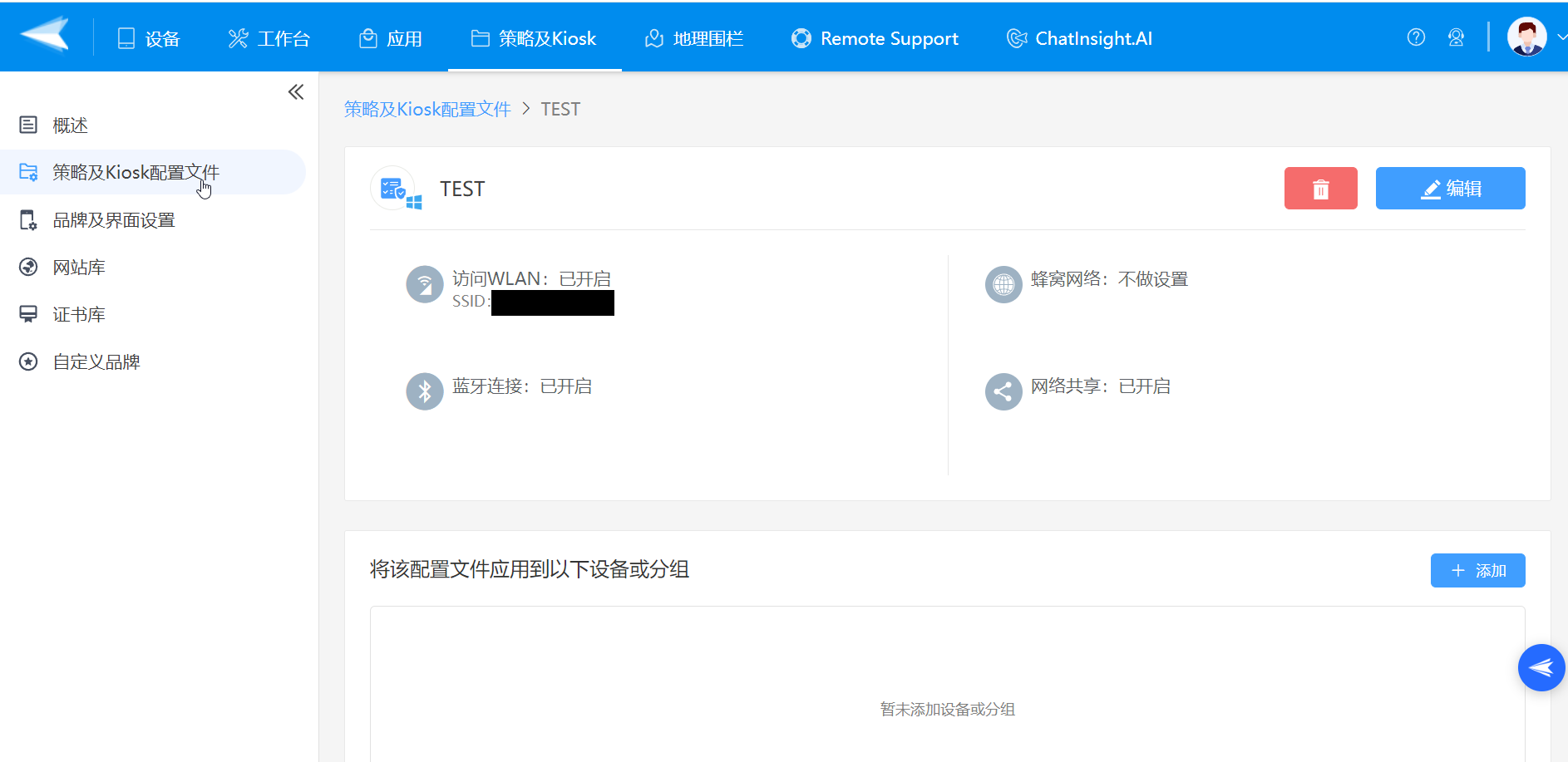Click the customer support headset icon
The image size is (1568, 762).
point(1456,37)
